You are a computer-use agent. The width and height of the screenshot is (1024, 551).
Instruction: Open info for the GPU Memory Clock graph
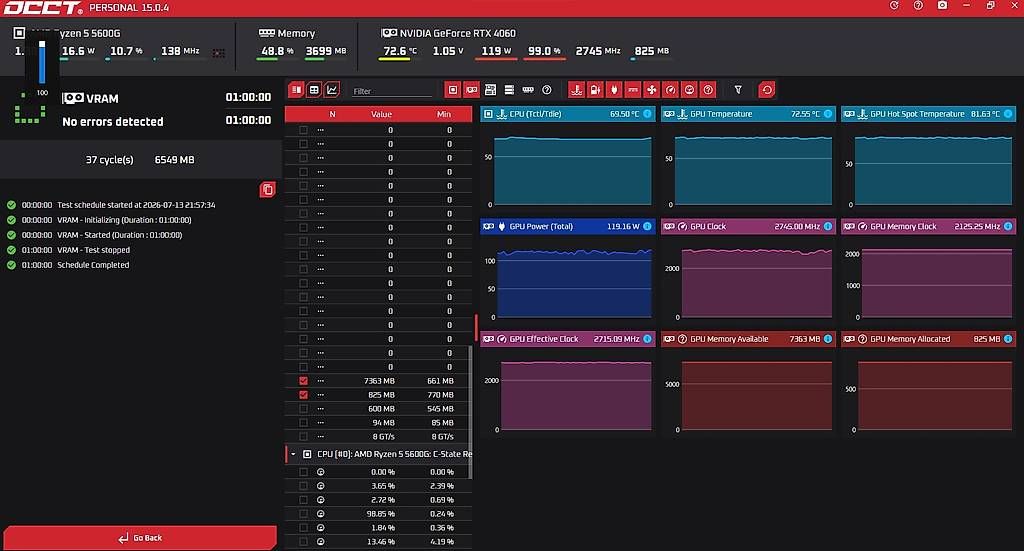click(x=1008, y=226)
